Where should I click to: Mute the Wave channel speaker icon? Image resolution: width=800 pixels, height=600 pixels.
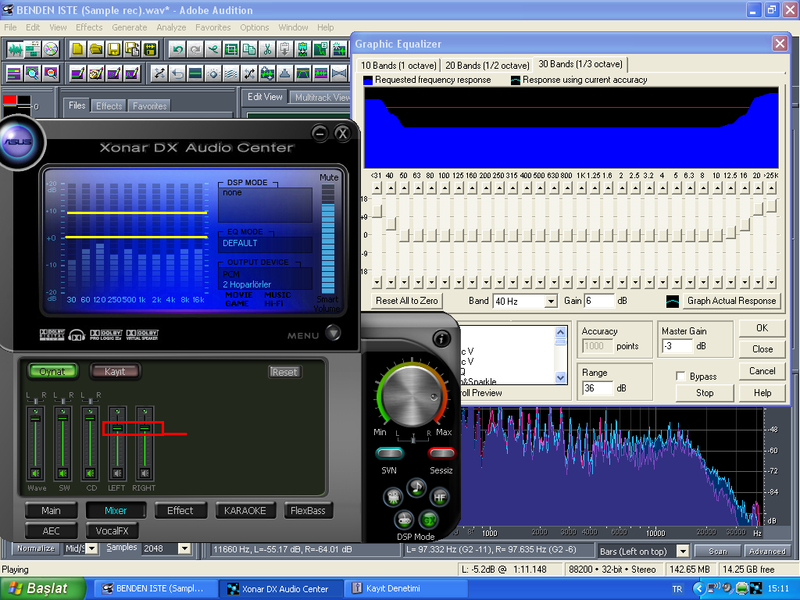click(36, 474)
